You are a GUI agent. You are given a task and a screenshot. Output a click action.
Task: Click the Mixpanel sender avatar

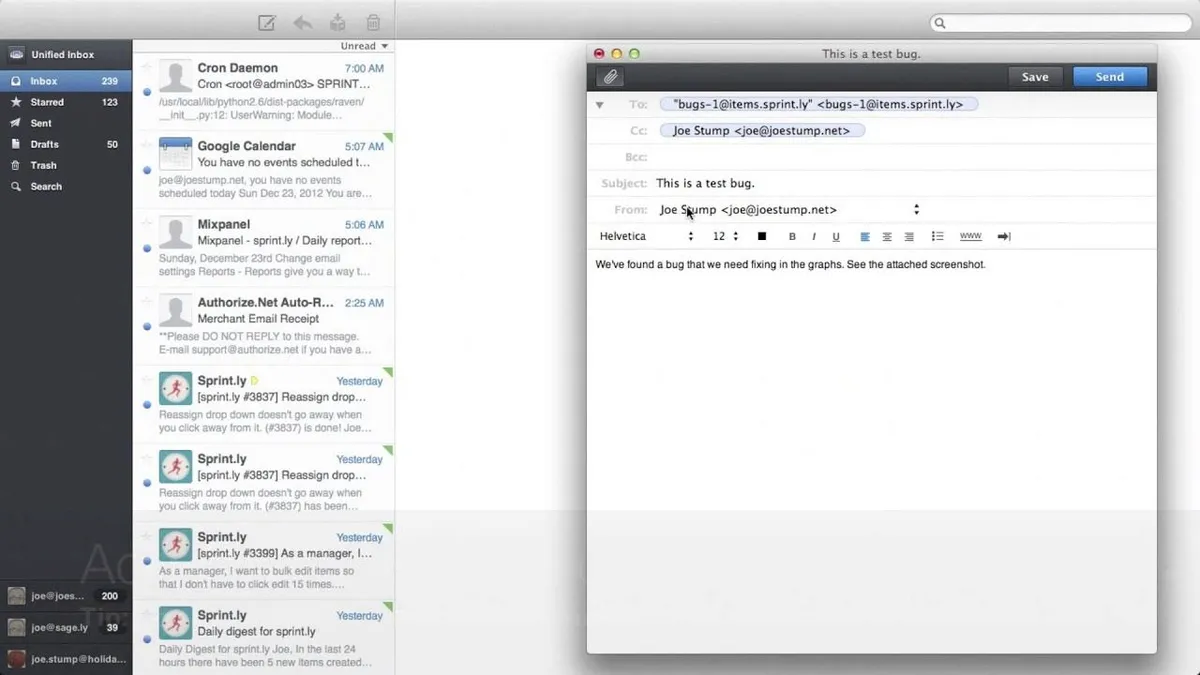(176, 232)
